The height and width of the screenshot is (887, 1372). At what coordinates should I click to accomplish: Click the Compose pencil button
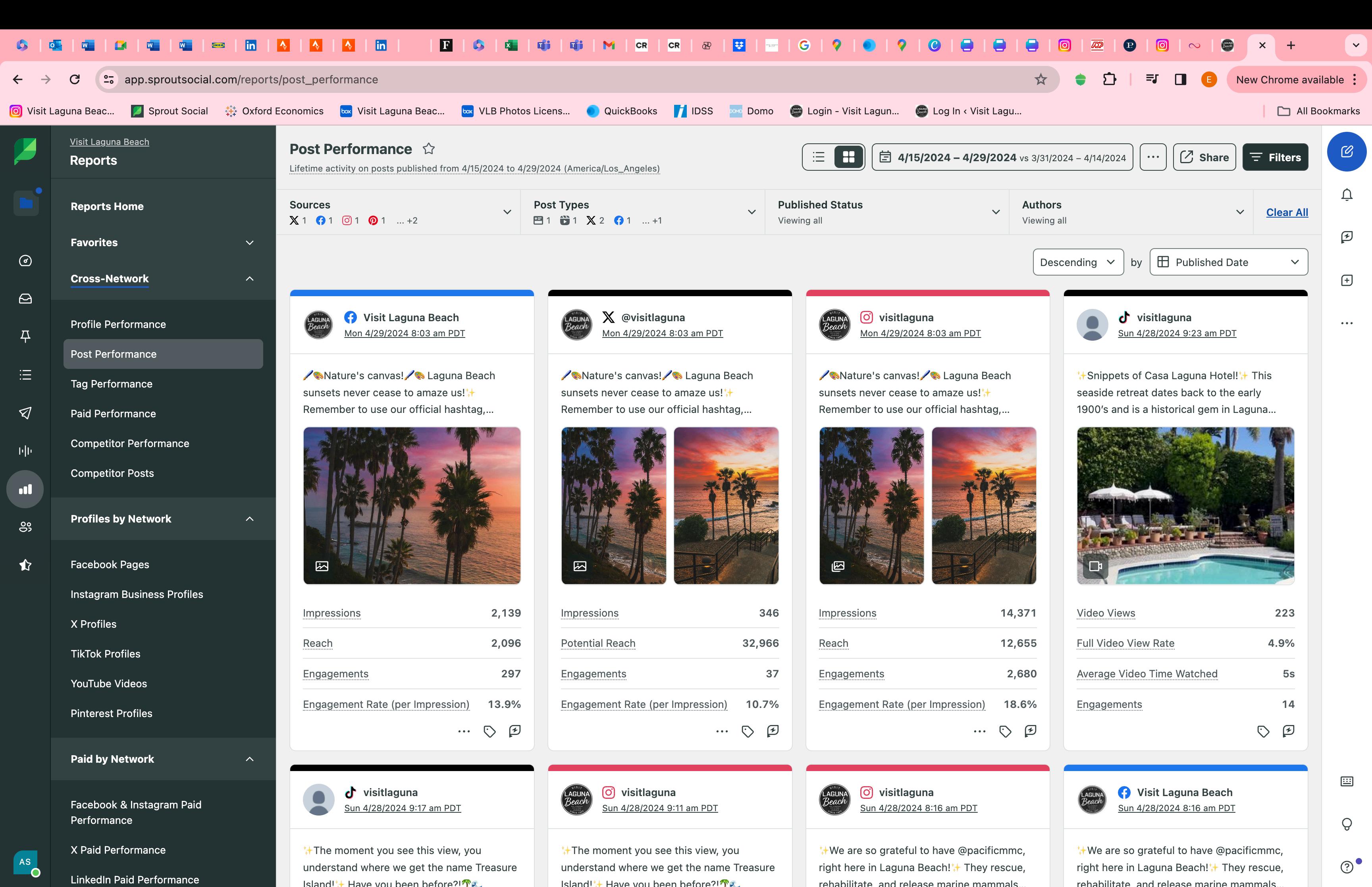pos(1346,152)
